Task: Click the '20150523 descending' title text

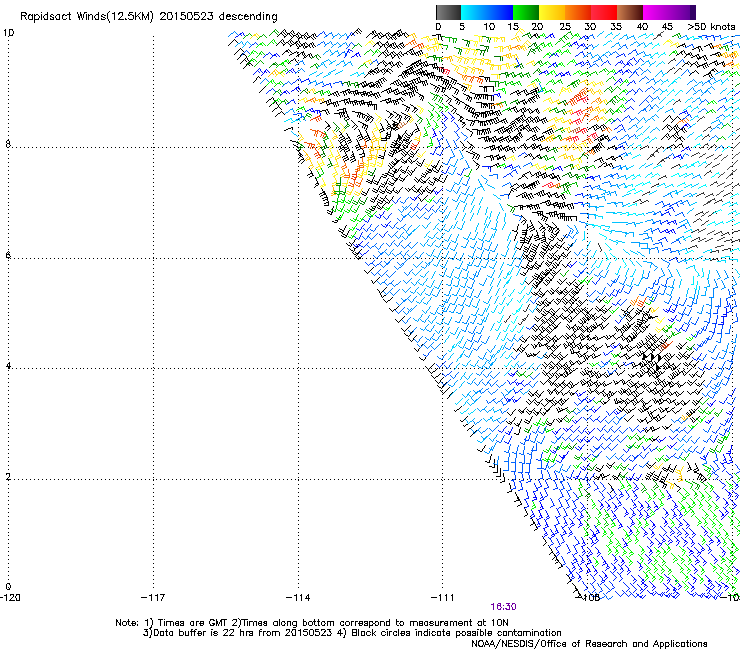Action: click(219, 17)
